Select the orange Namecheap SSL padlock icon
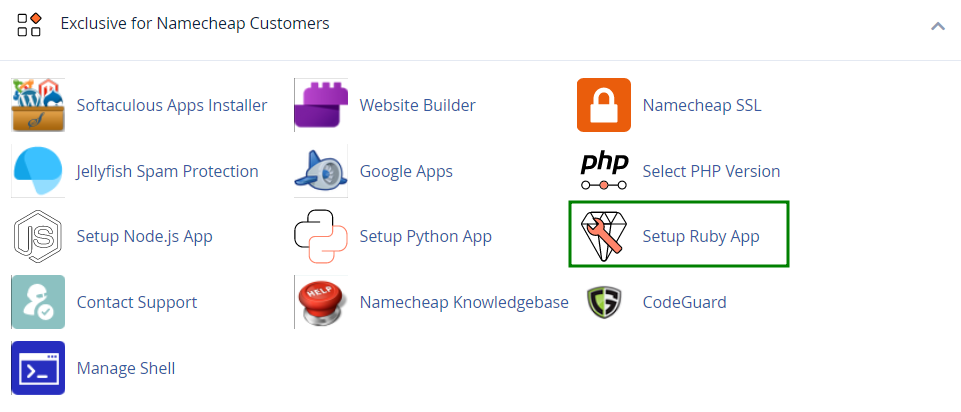Viewport: 961px width, 412px height. [x=604, y=105]
